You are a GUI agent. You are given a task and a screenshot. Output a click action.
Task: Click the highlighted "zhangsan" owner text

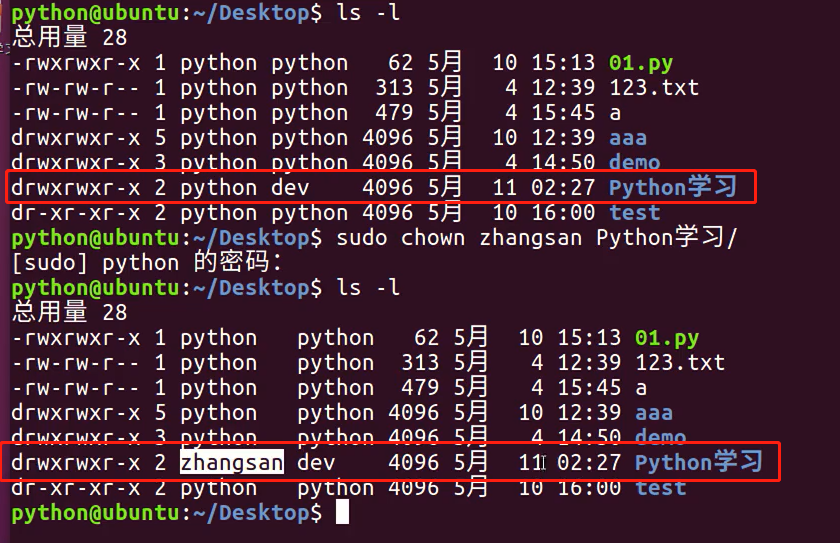(231, 463)
